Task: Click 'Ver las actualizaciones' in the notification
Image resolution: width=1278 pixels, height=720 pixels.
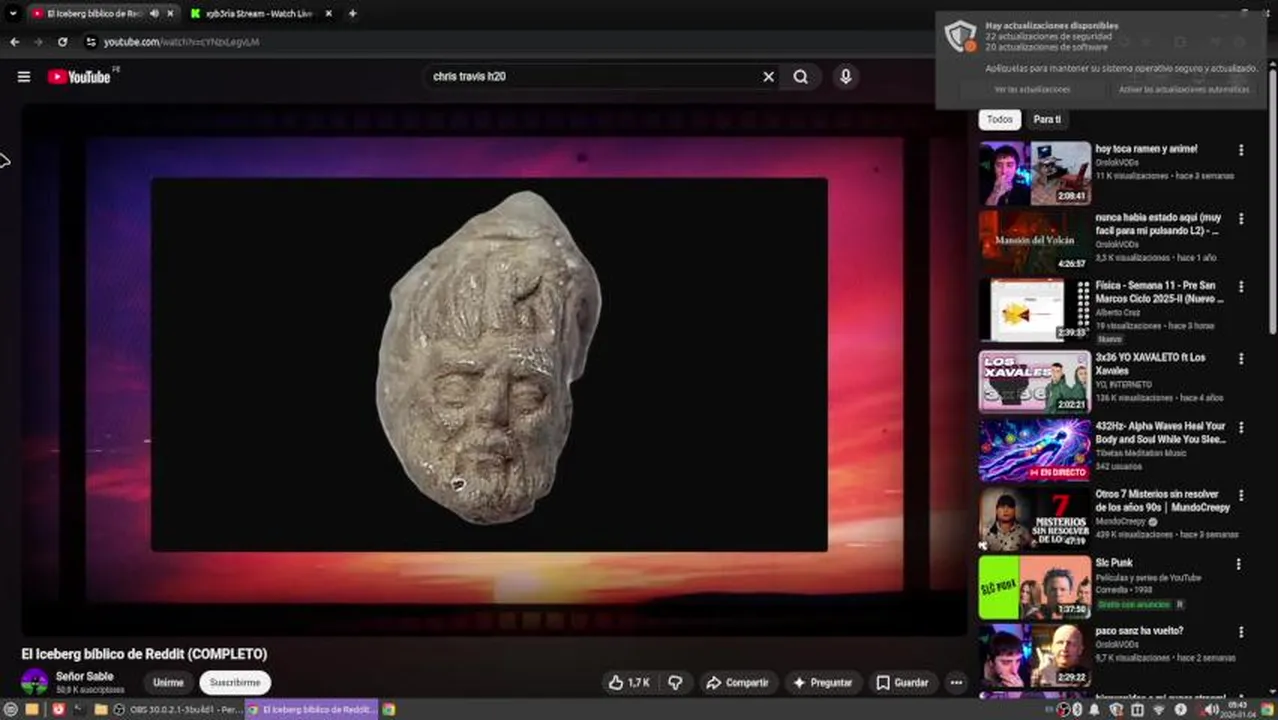Action: [1032, 89]
